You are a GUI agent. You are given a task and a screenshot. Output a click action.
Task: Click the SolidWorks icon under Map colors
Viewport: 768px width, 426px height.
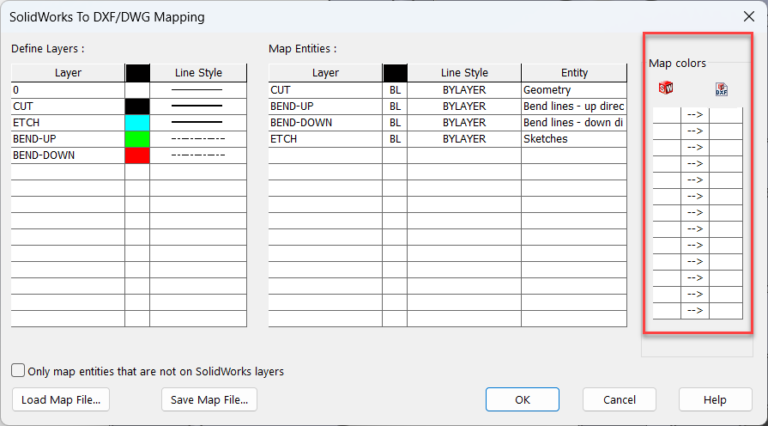(666, 88)
